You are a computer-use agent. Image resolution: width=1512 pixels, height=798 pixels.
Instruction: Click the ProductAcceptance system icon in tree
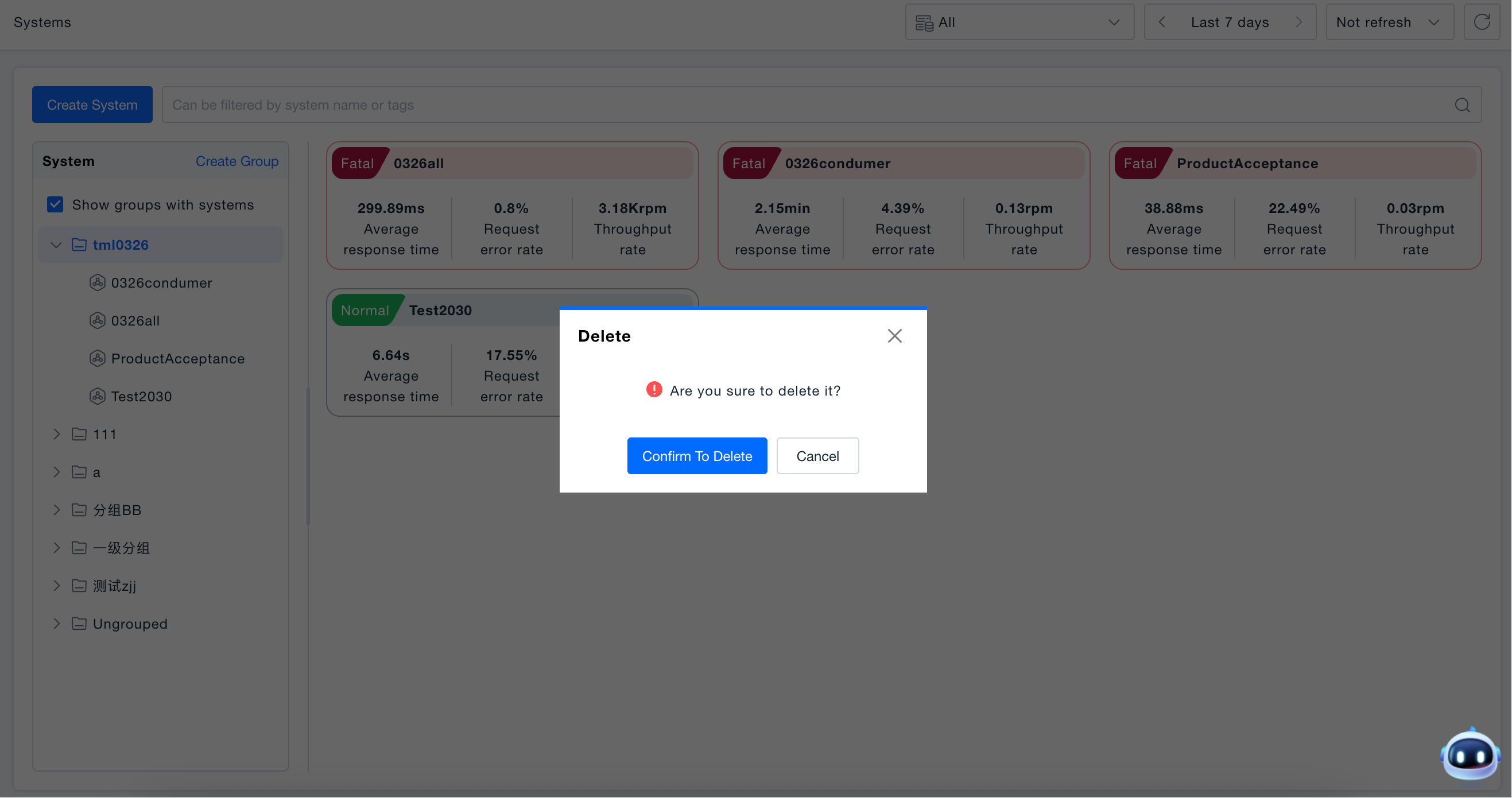point(98,358)
